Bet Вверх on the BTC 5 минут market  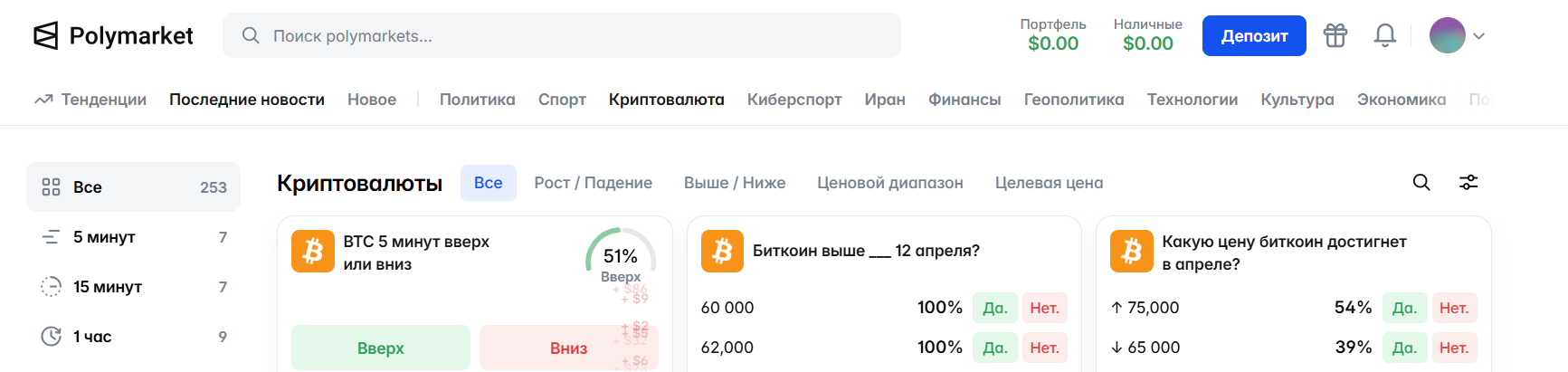(x=380, y=348)
